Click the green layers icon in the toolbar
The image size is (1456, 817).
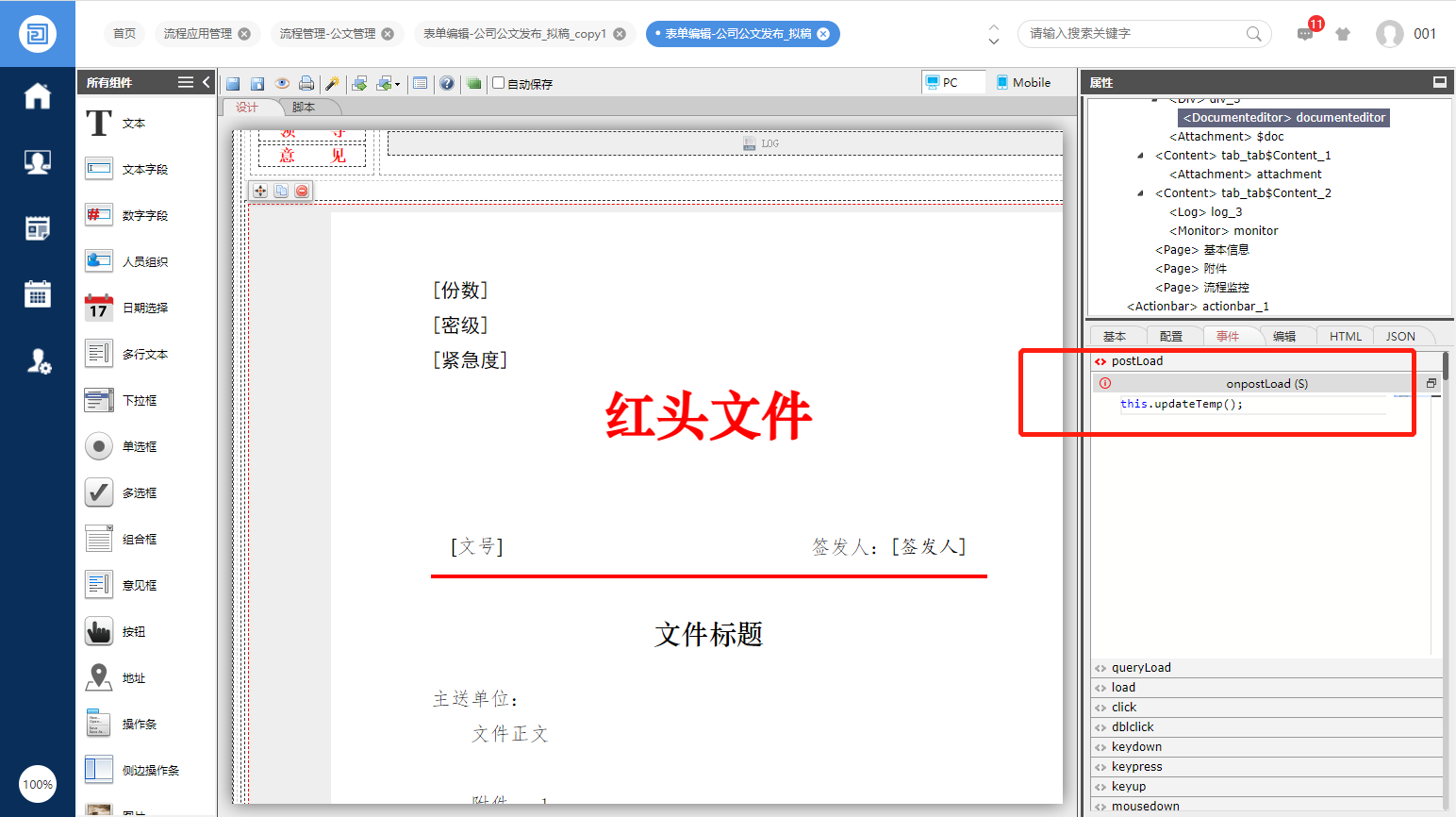(x=473, y=83)
